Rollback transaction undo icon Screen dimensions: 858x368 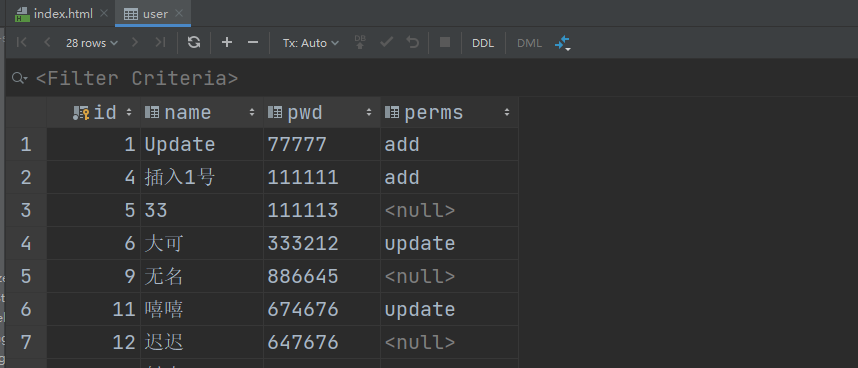point(413,43)
